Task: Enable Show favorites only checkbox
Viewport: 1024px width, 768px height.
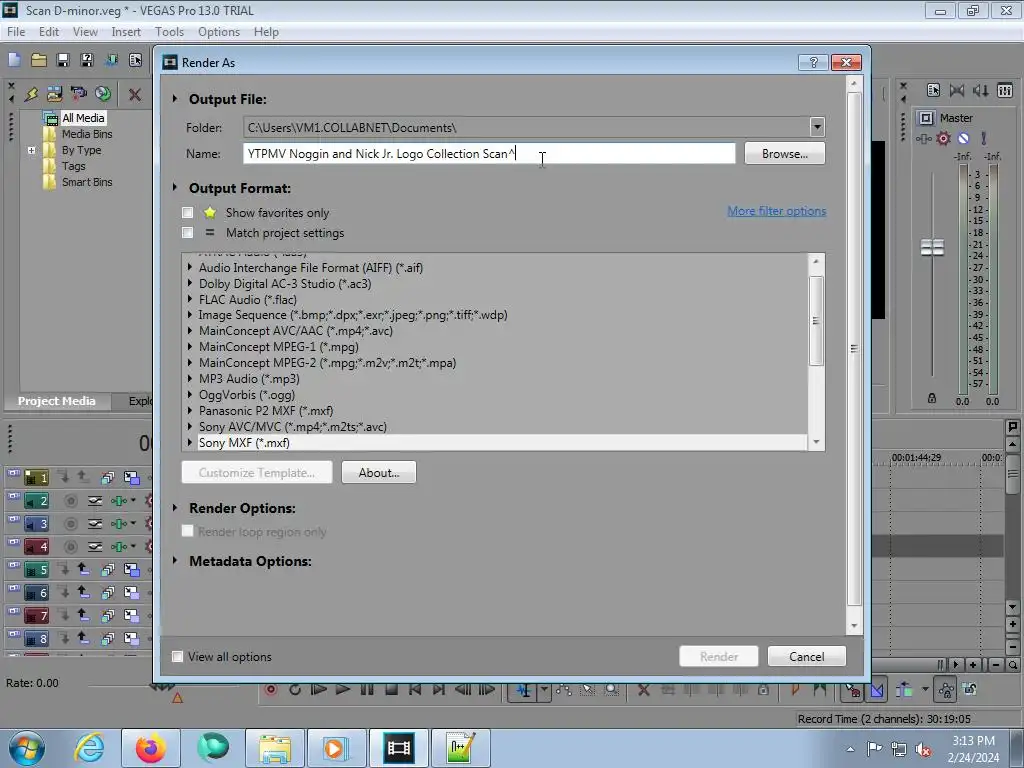Action: pos(187,212)
